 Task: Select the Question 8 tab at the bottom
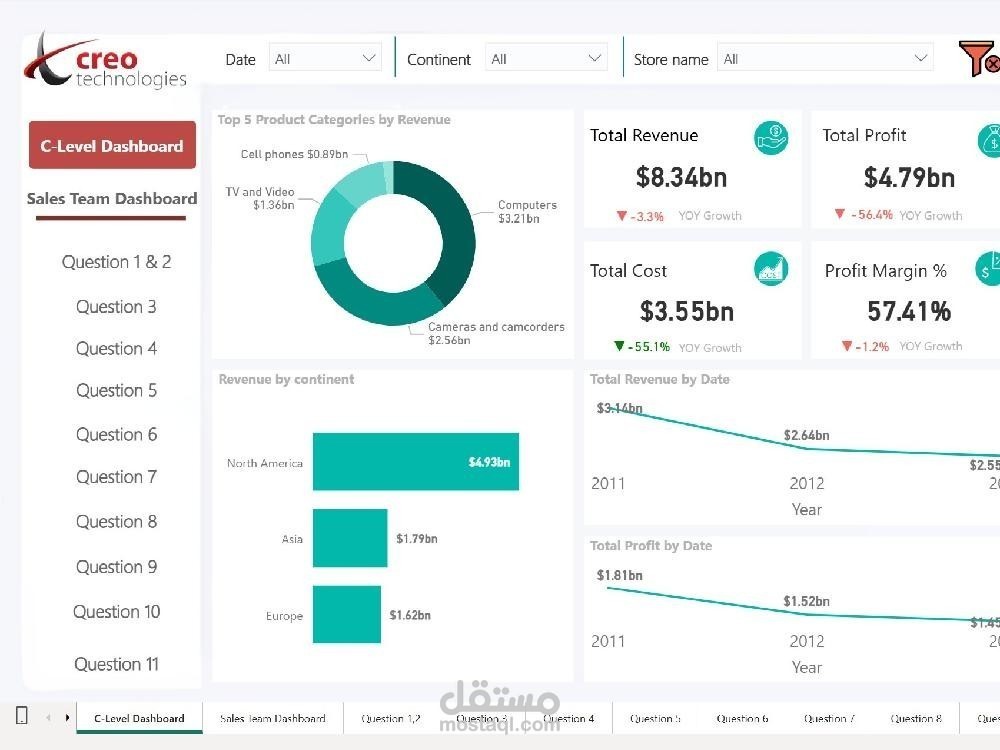pos(916,717)
